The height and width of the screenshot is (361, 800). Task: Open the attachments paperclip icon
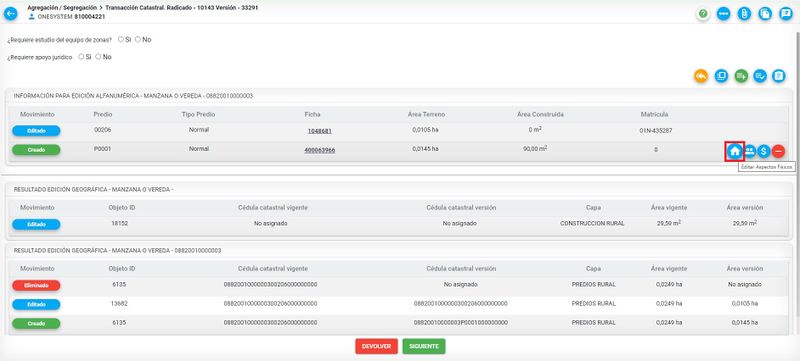(x=744, y=14)
